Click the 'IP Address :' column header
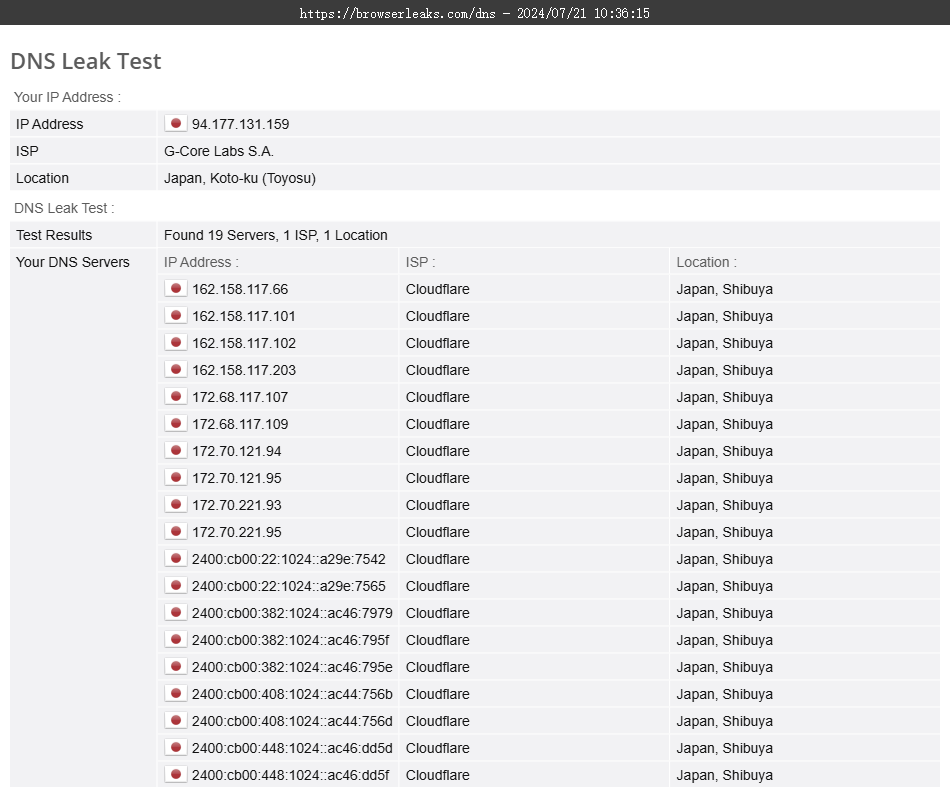The image size is (950, 802). click(201, 262)
